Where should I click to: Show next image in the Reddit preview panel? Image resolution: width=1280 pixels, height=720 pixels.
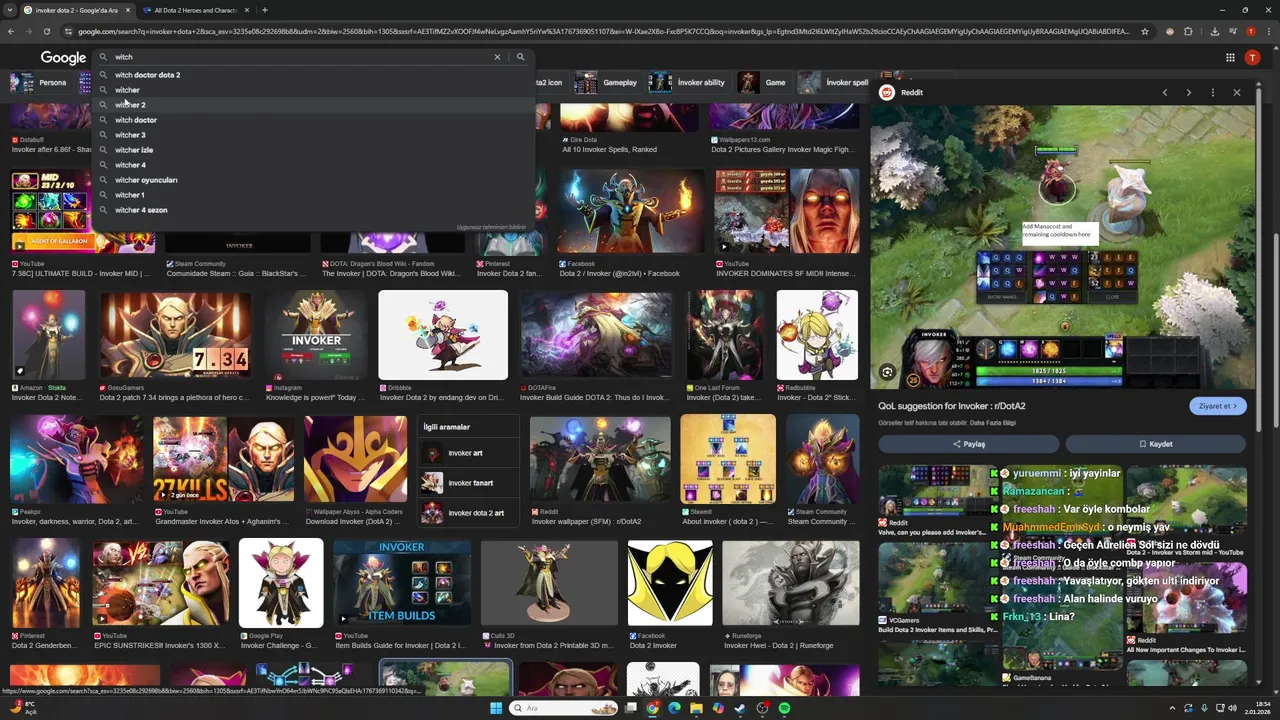(1188, 92)
